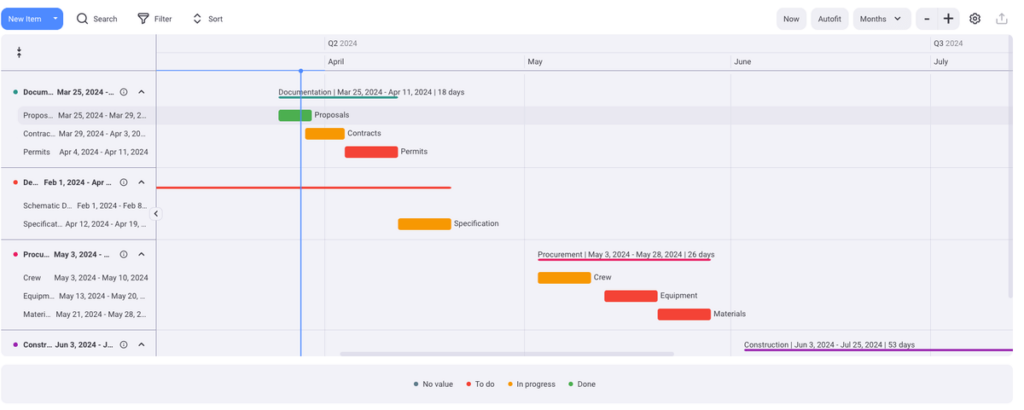Click the export upload icon

1001,19
